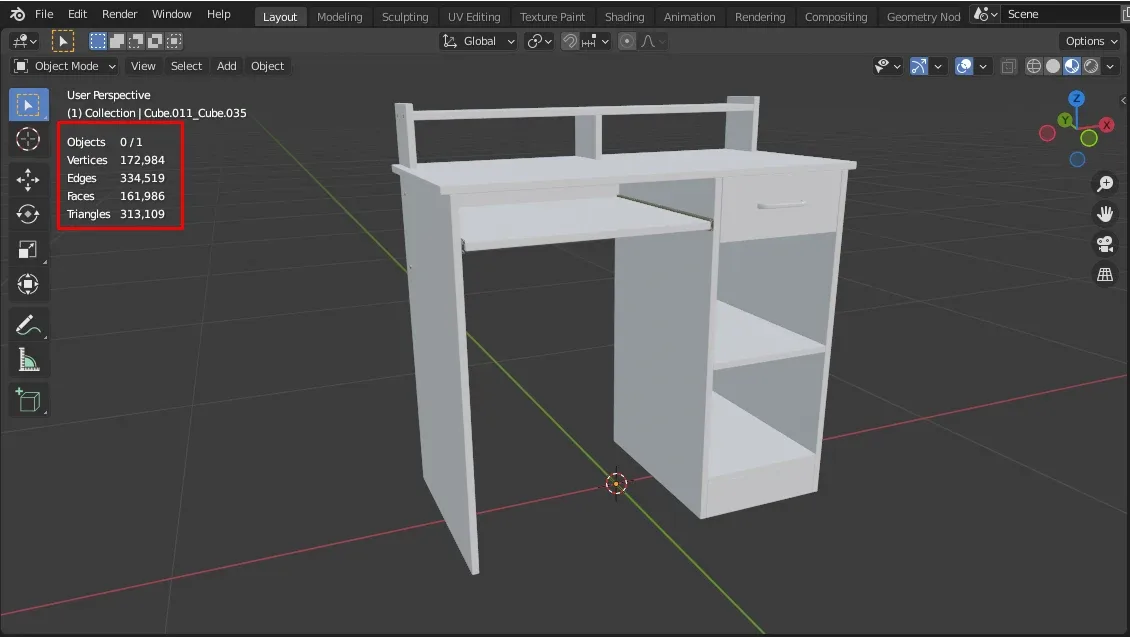The image size is (1130, 637).
Task: Switch viewport to Wireframe shading
Action: click(1033, 66)
